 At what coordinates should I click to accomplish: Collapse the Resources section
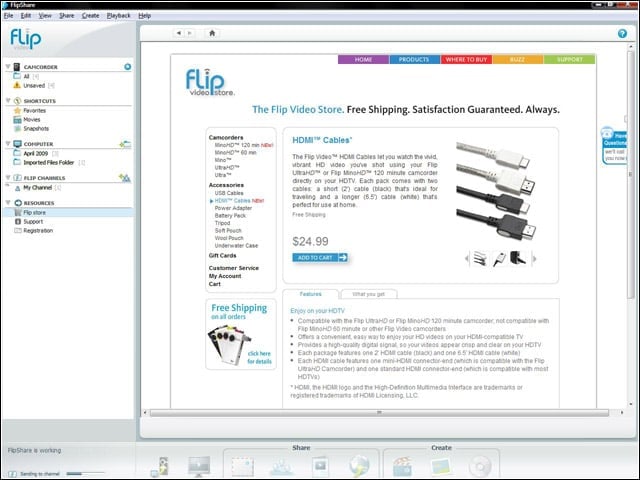[8, 202]
